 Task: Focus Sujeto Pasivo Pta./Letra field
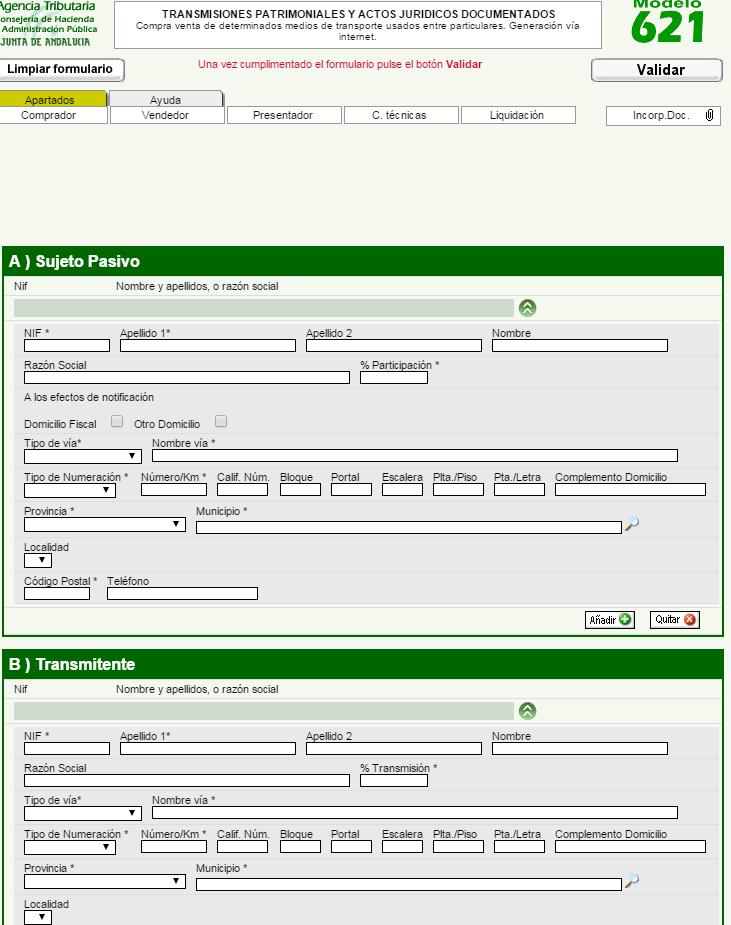(519, 490)
